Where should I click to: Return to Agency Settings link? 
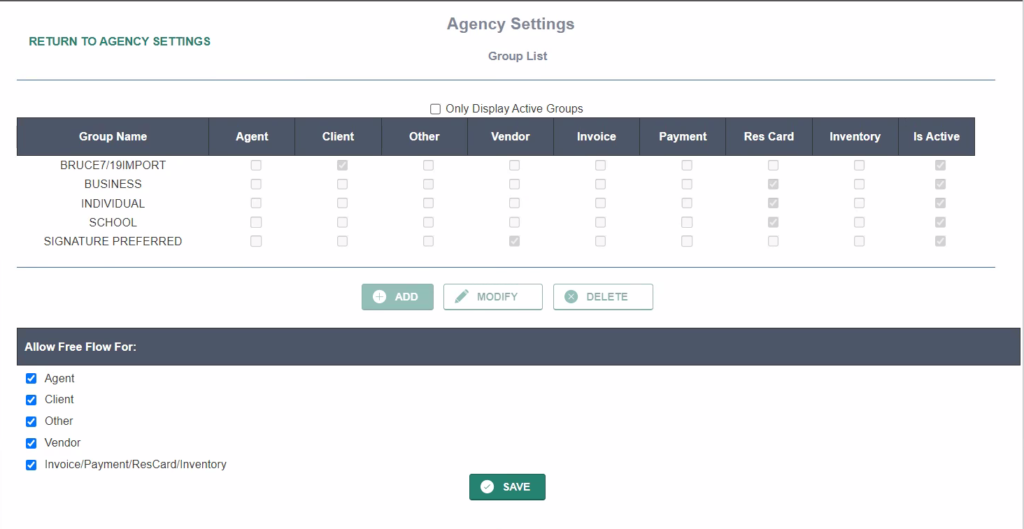click(x=119, y=42)
